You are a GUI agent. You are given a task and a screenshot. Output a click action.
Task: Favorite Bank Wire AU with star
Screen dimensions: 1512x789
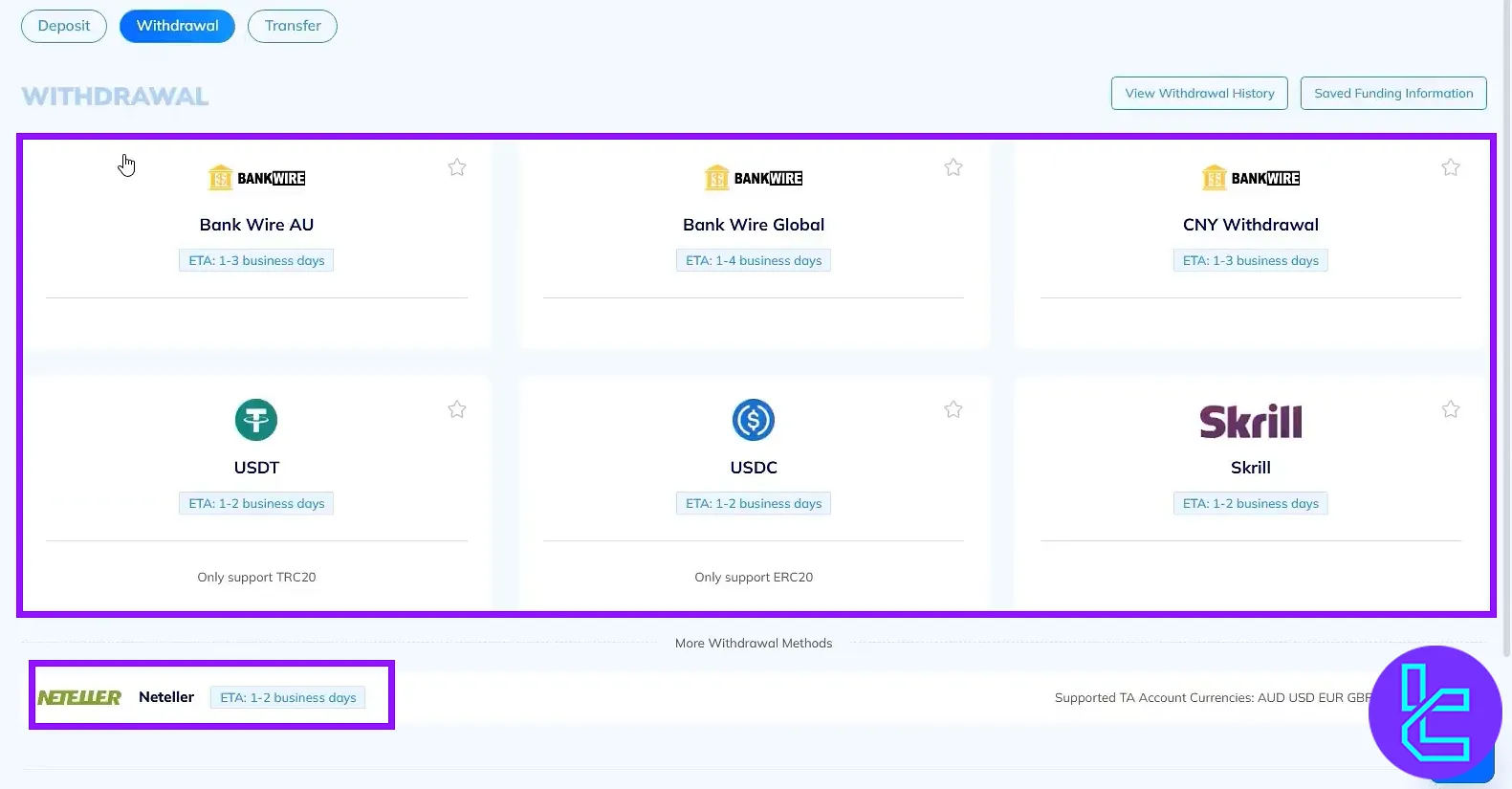click(x=457, y=167)
